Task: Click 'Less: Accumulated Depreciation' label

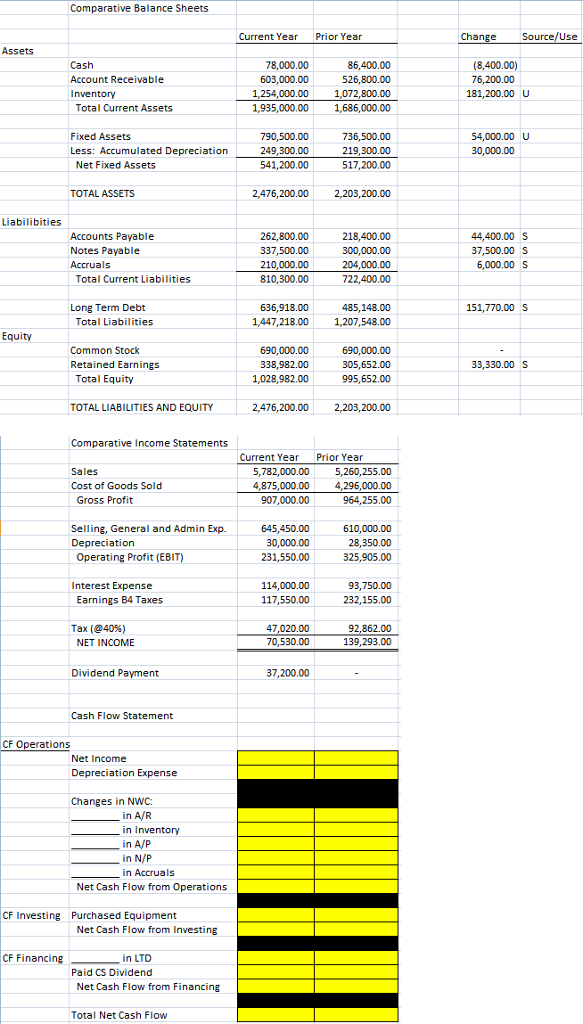Action: coord(149,151)
